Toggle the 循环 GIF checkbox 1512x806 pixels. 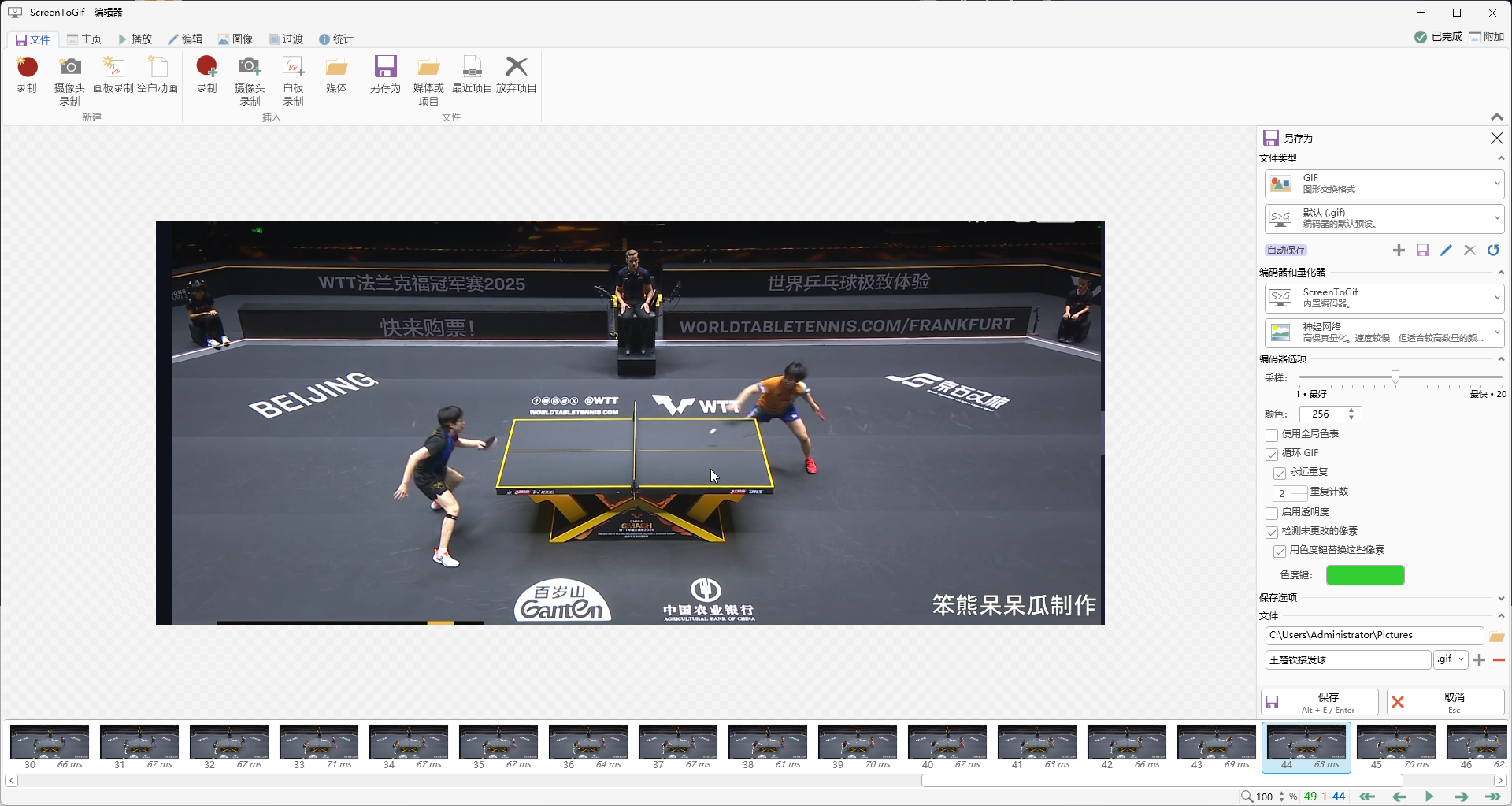tap(1272, 454)
